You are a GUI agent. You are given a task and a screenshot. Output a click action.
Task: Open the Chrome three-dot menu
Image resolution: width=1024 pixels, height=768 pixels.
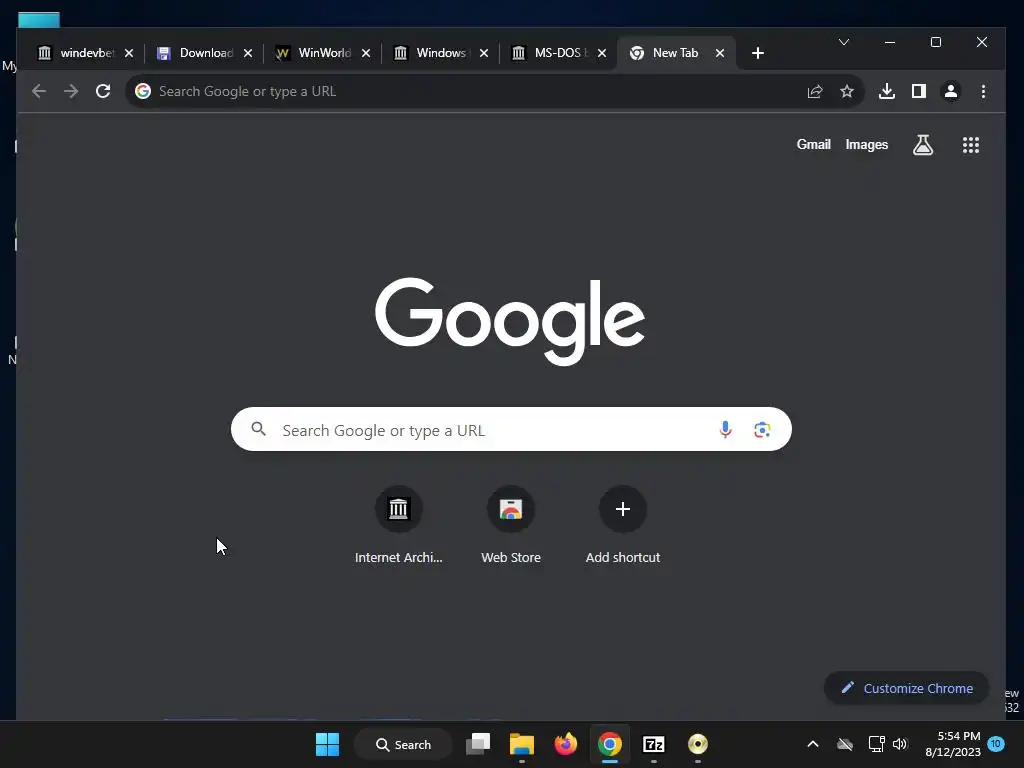(x=983, y=91)
